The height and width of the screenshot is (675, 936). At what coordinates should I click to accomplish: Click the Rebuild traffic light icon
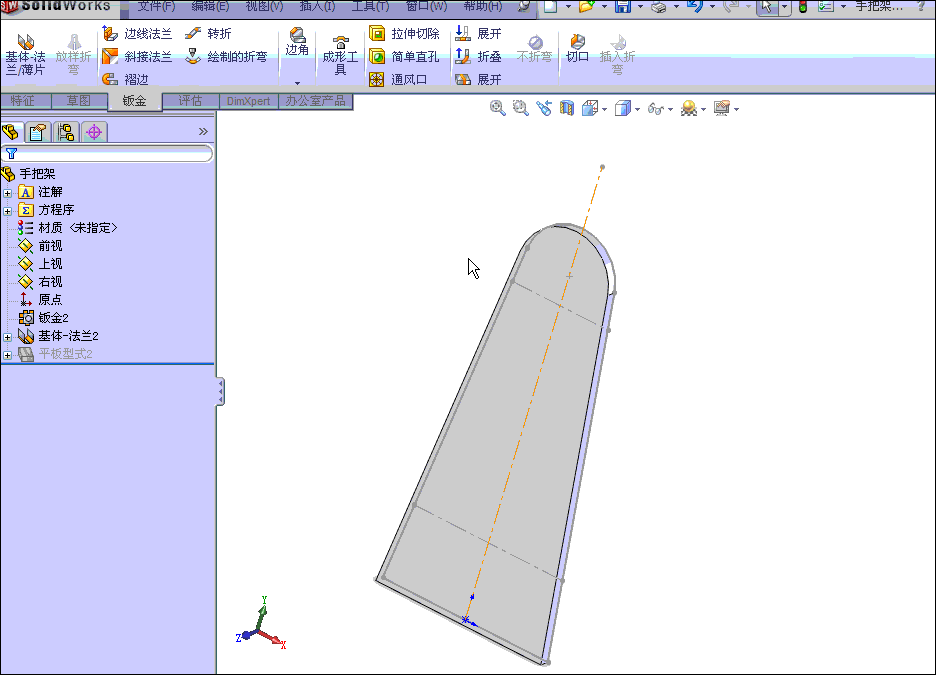803,7
